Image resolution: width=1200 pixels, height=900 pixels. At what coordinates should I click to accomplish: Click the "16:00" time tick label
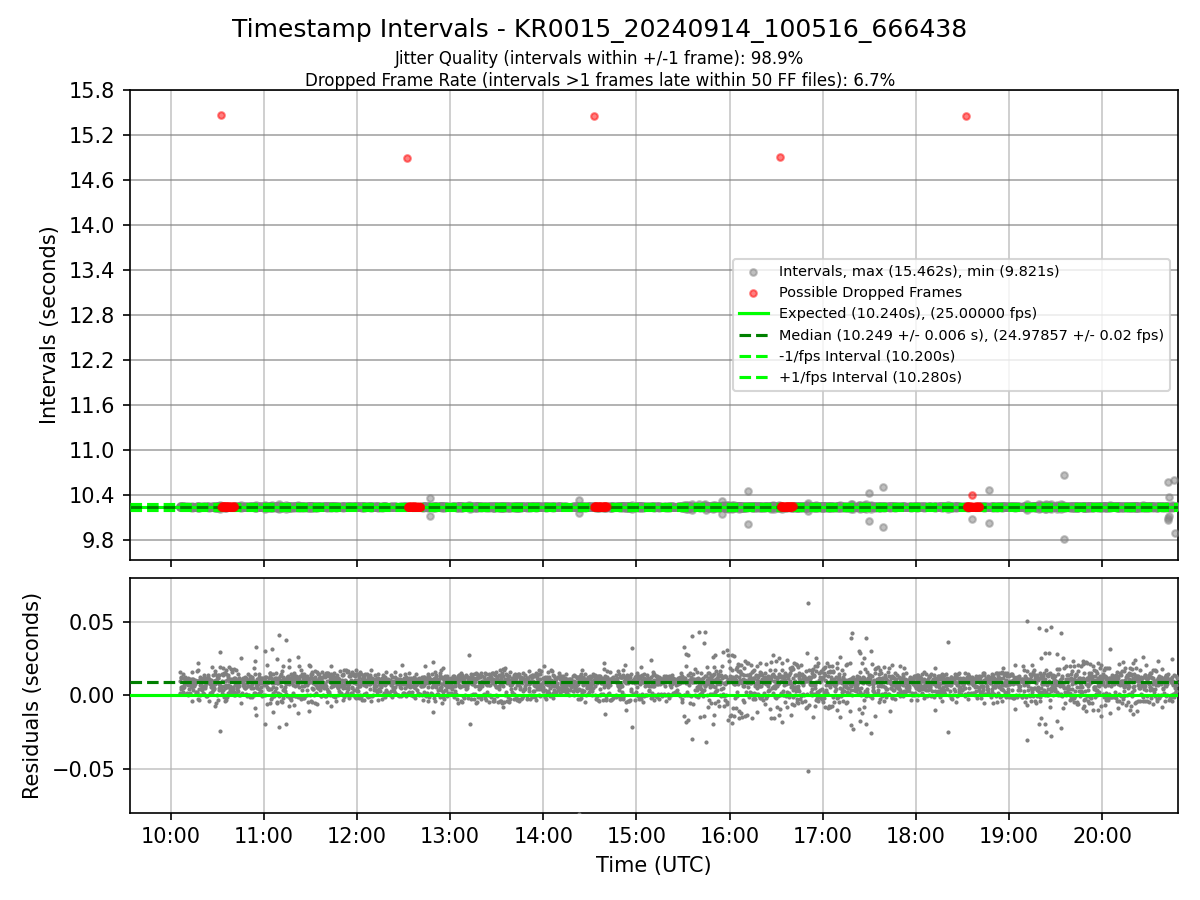coord(730,835)
